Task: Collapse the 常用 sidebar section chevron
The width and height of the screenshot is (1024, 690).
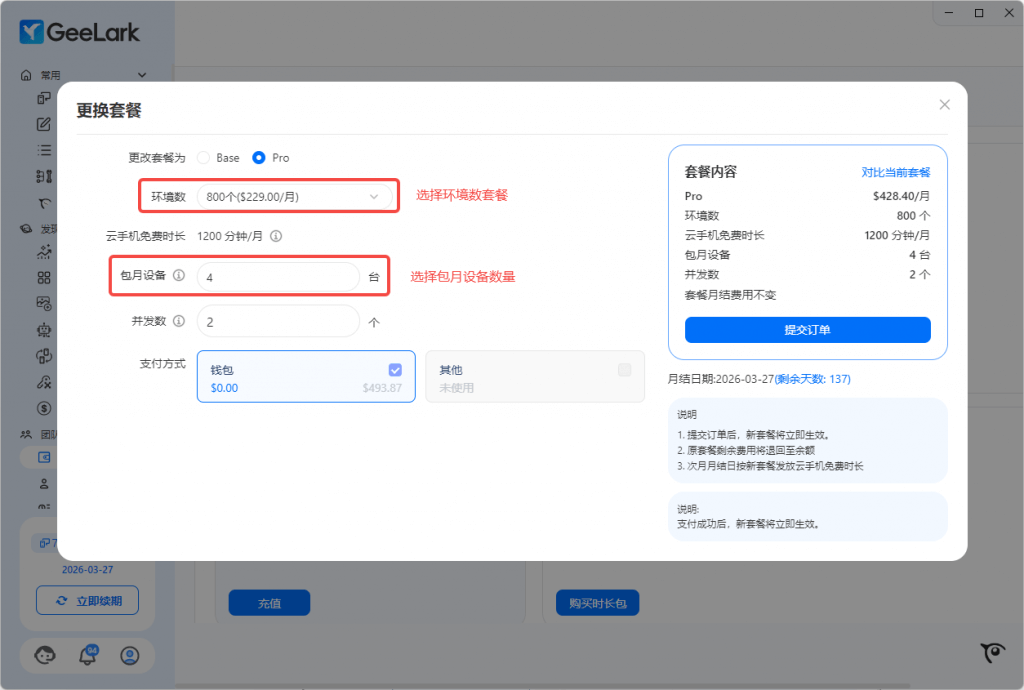Action: pos(141,75)
